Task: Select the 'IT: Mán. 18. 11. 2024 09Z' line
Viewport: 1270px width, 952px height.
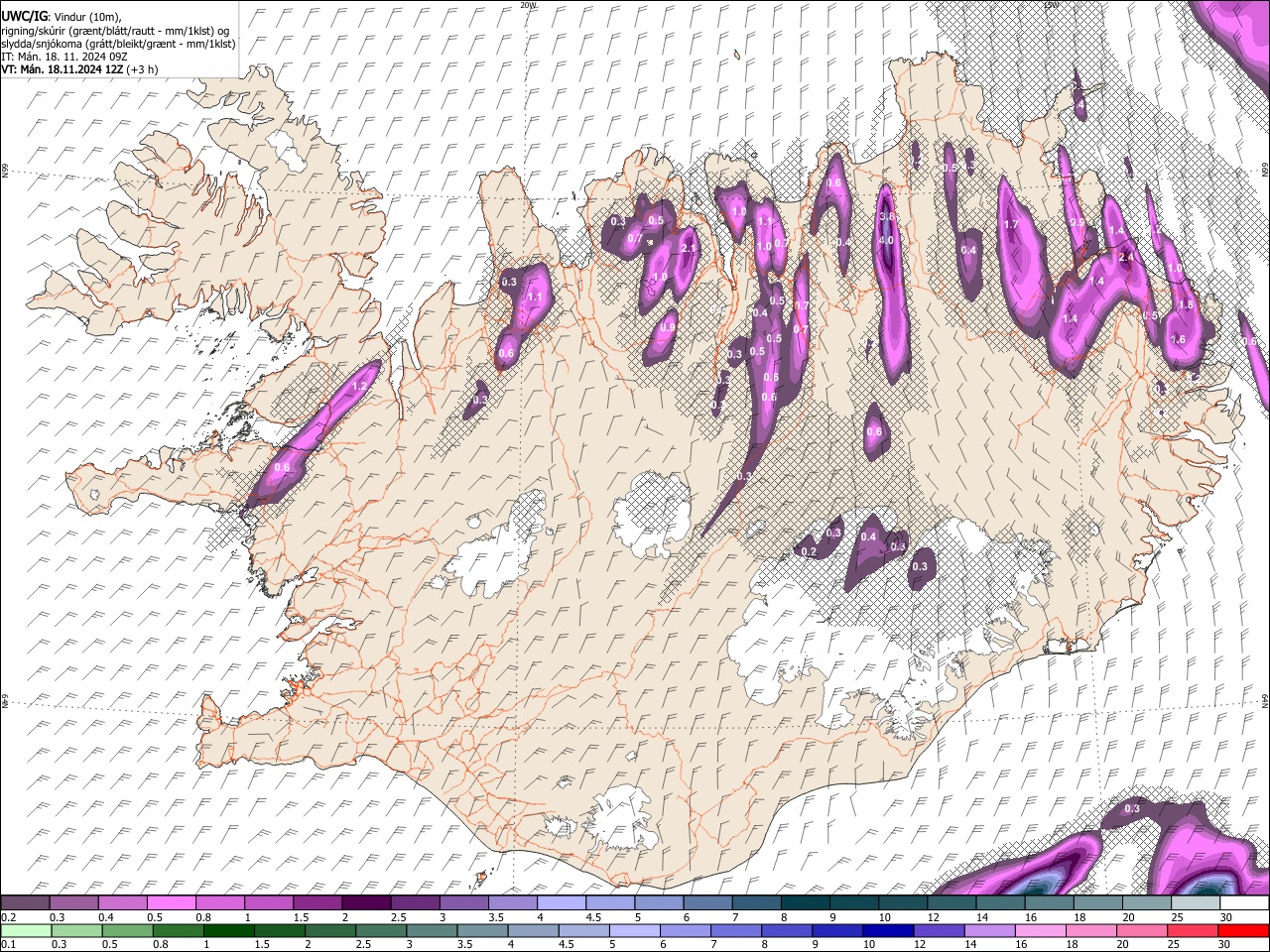Action: (65, 57)
